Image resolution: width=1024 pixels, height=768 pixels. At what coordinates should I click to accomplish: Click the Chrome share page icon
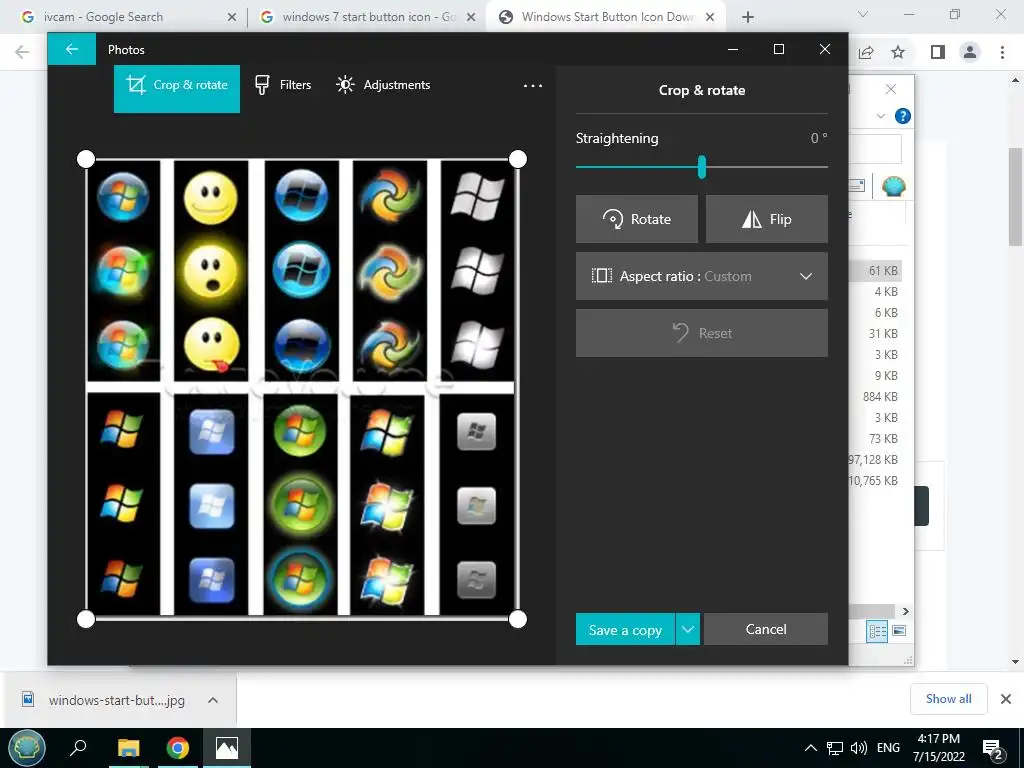pyautogui.click(x=866, y=52)
